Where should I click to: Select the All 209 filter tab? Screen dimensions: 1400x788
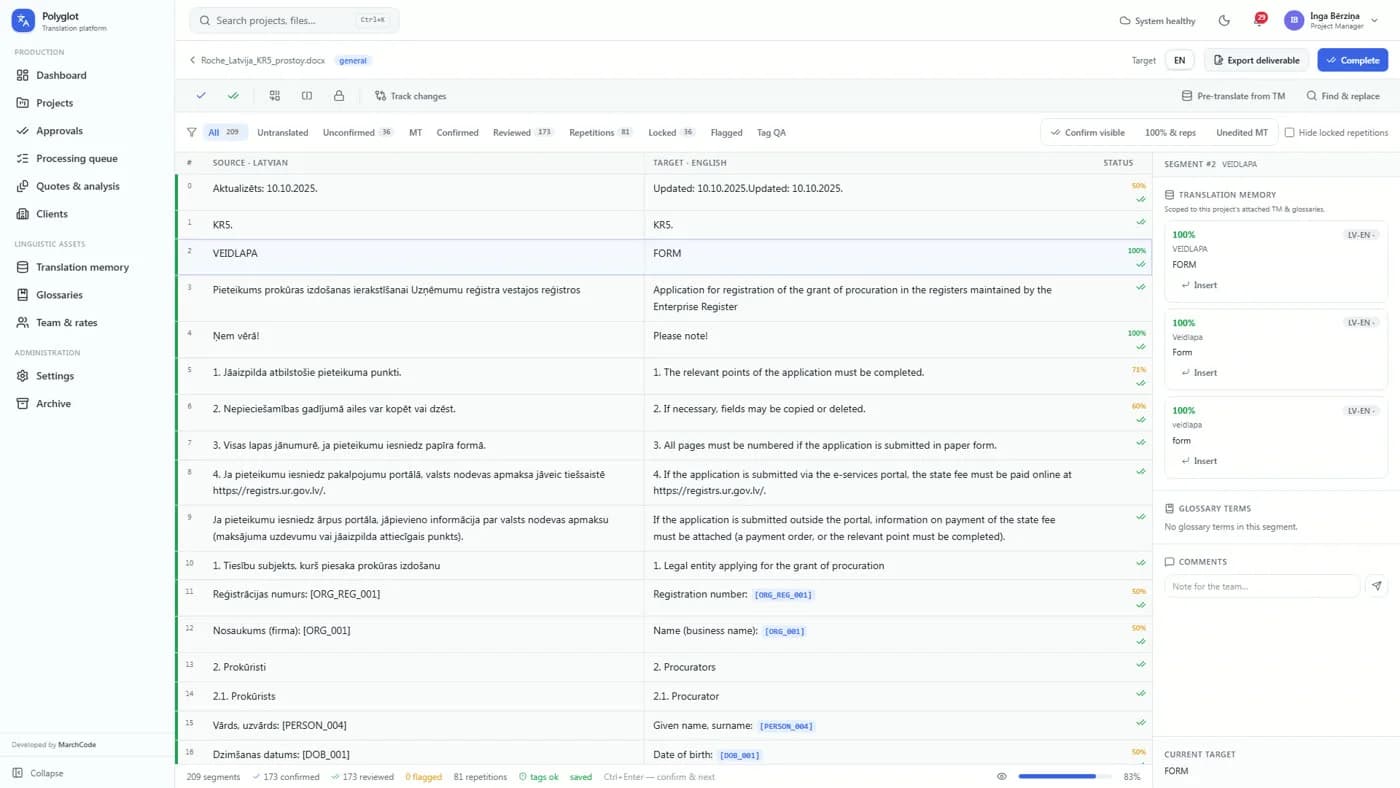tap(225, 132)
